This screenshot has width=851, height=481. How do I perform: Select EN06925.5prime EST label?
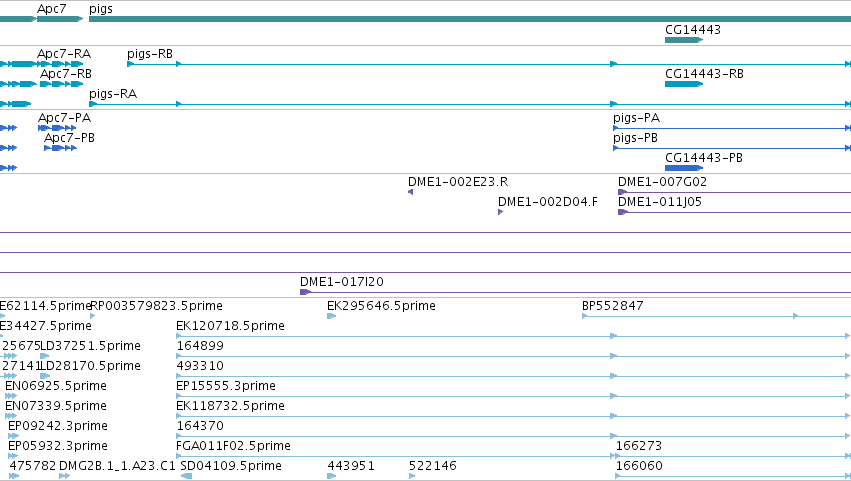click(56, 387)
